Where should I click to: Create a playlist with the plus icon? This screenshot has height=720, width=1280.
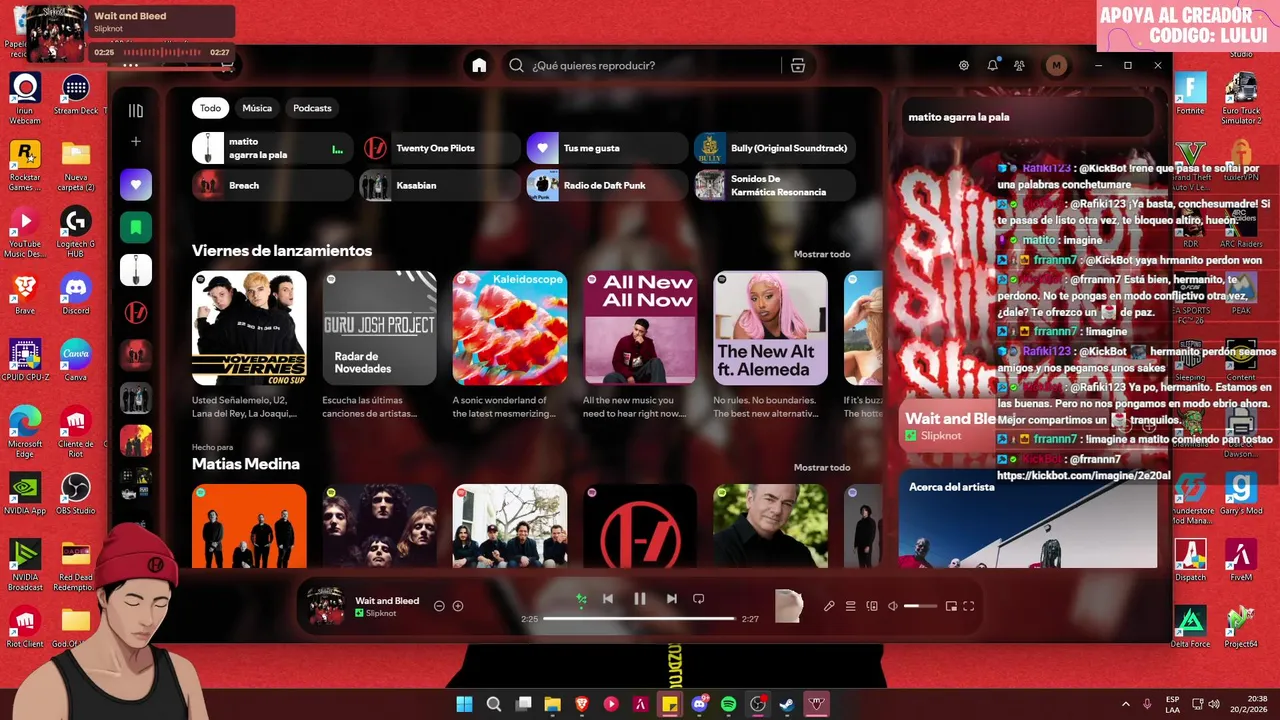tap(136, 142)
